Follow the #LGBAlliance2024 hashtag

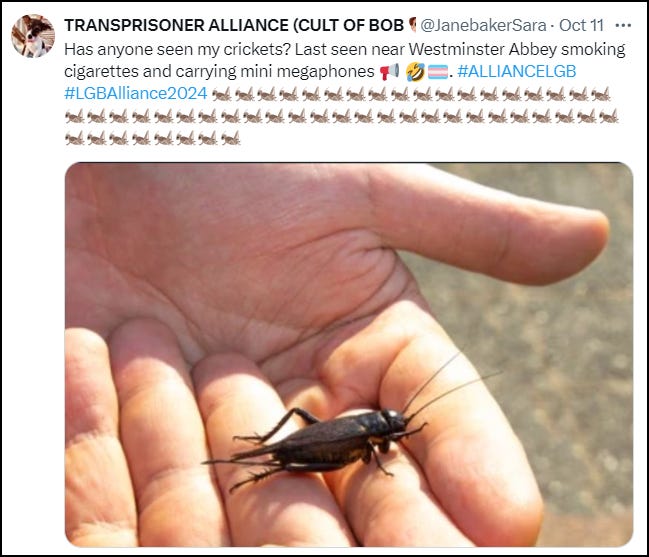coord(136,94)
